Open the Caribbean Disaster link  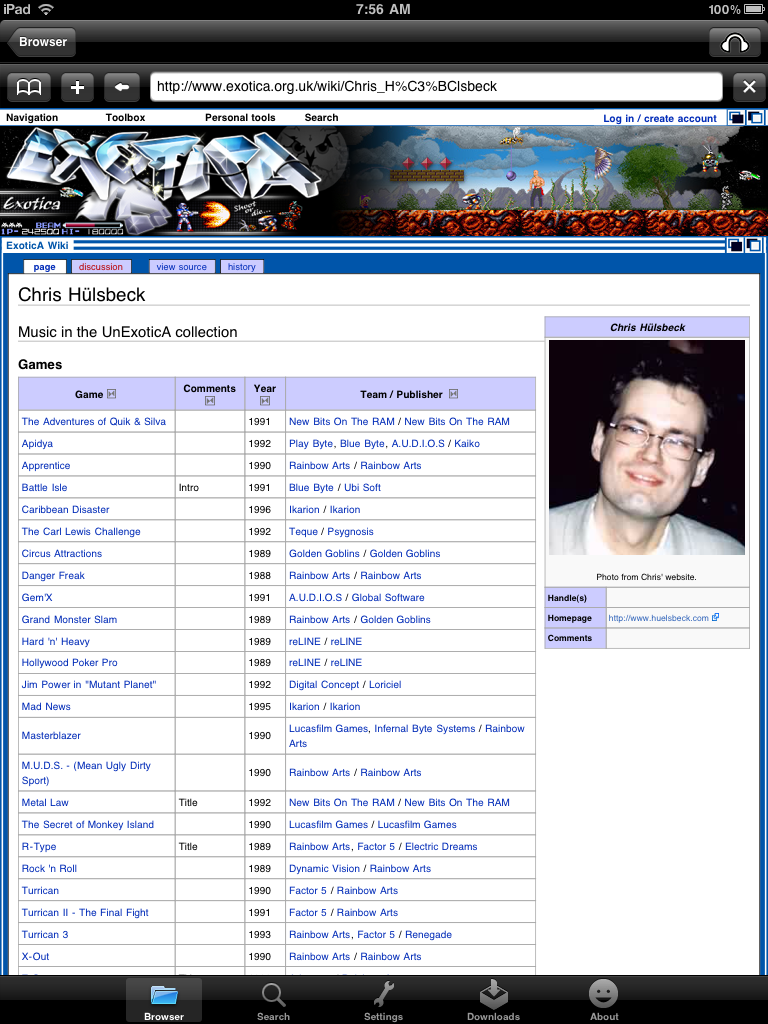pos(65,509)
